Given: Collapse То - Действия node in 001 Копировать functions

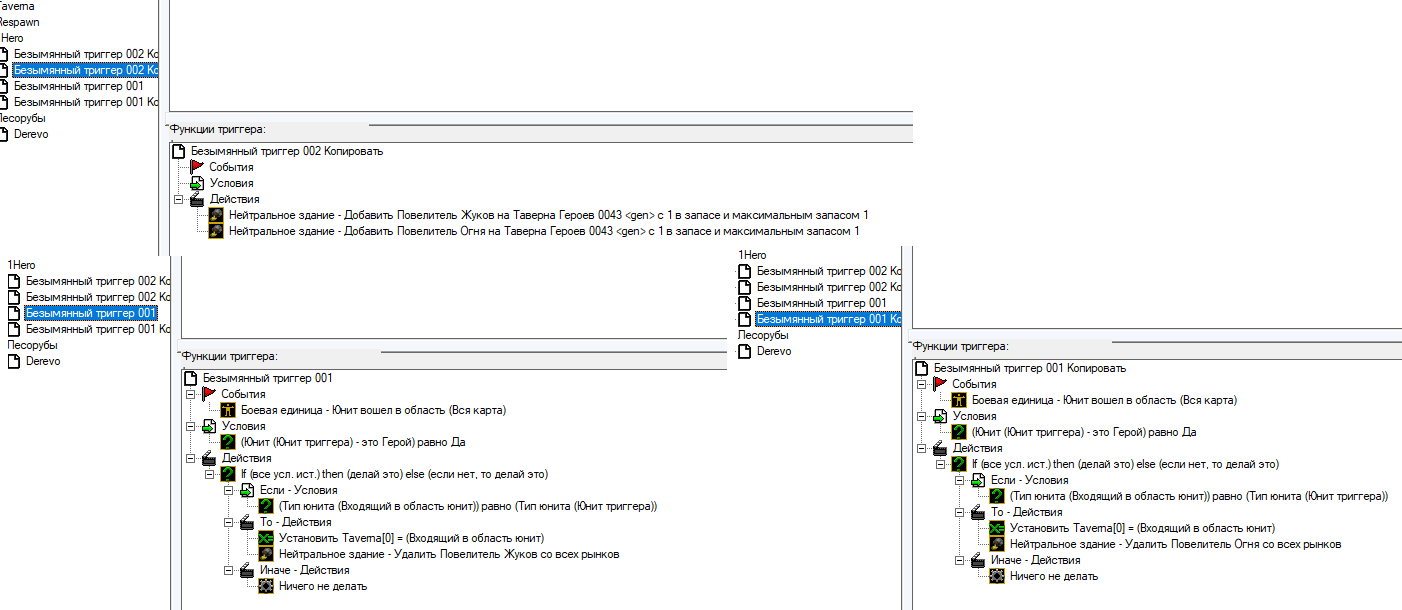Looking at the screenshot, I should (960, 512).
